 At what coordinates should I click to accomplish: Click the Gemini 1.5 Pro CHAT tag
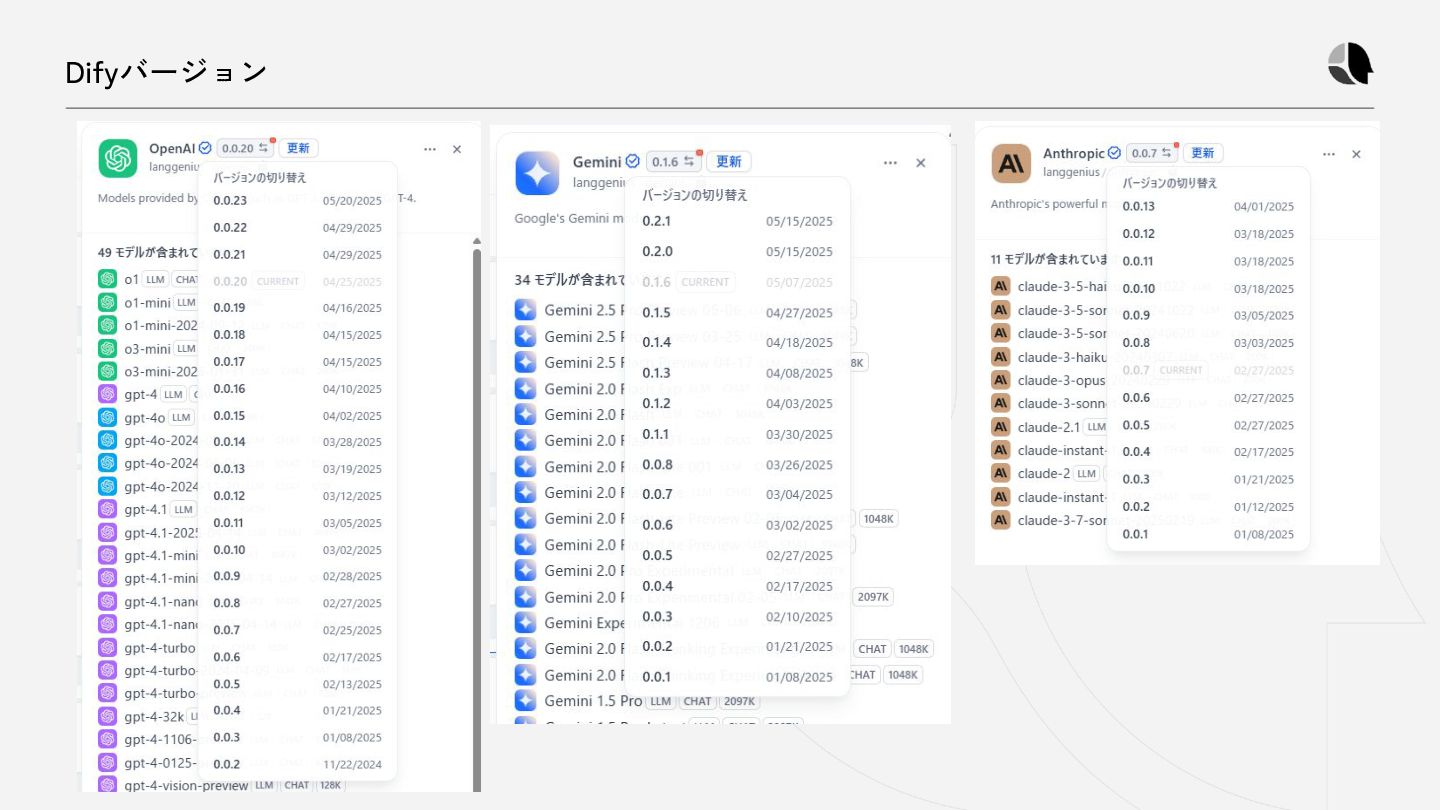tap(698, 701)
